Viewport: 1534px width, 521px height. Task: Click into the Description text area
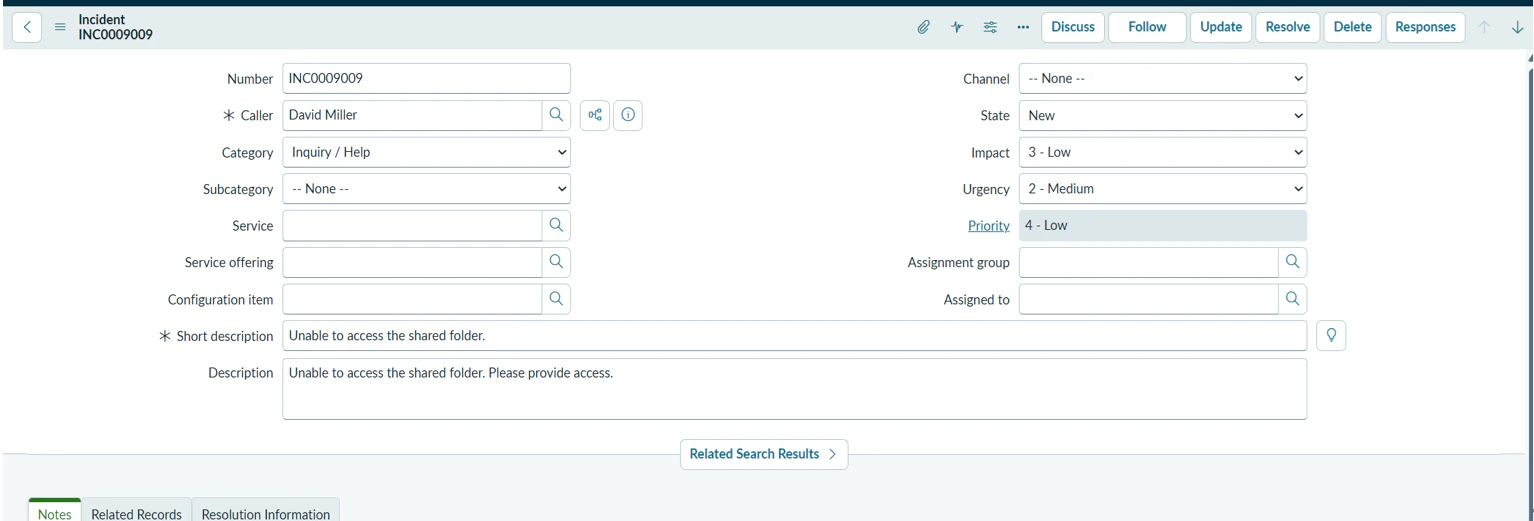(x=795, y=389)
